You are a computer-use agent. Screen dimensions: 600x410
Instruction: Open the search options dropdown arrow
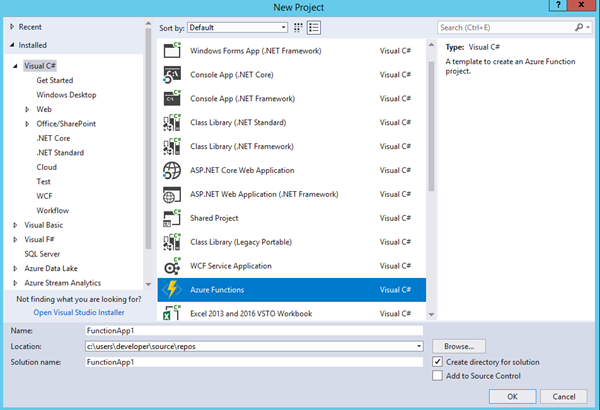pos(588,27)
